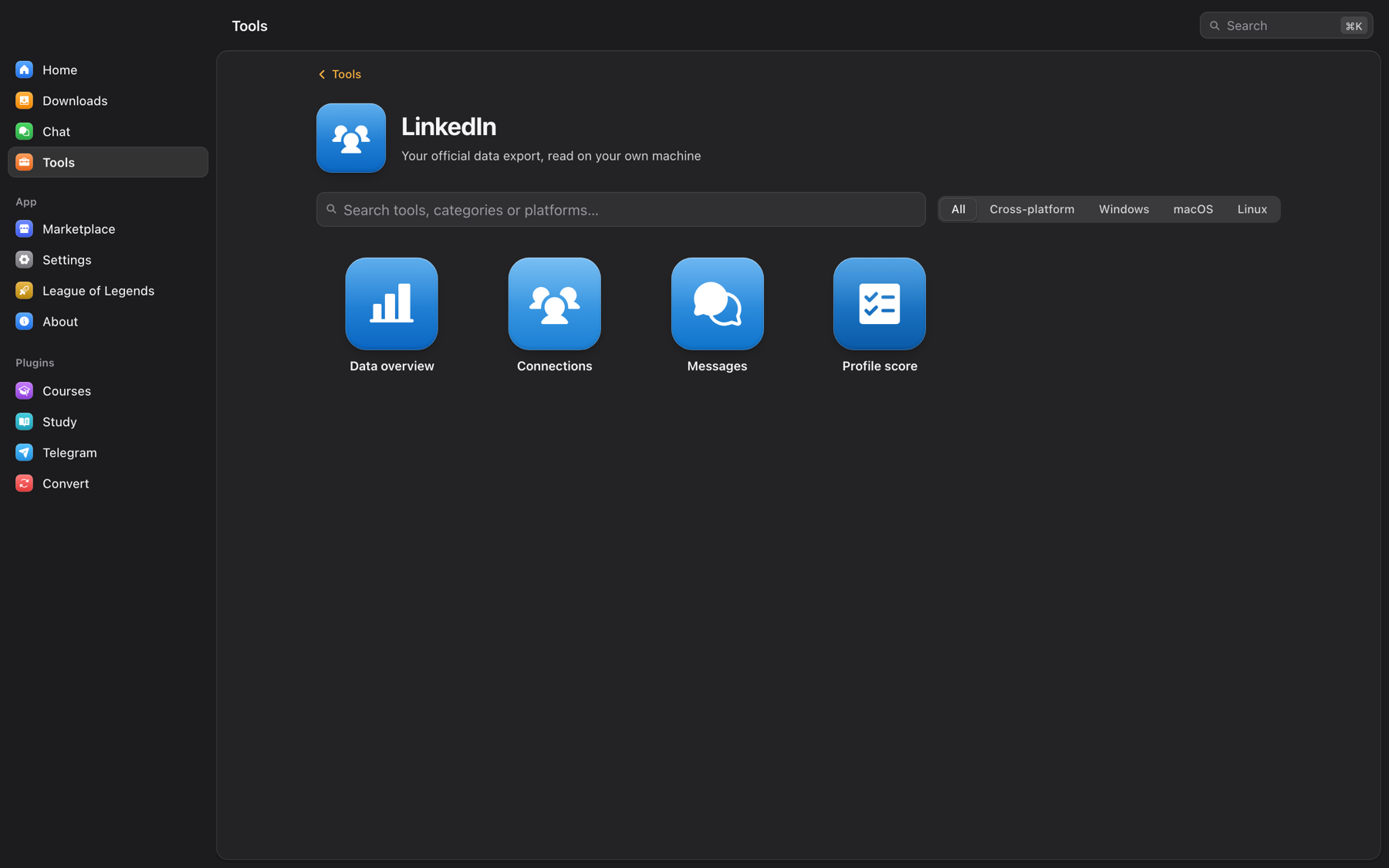The height and width of the screenshot is (868, 1389).
Task: Click the LinkedIn header app icon
Action: 351,138
